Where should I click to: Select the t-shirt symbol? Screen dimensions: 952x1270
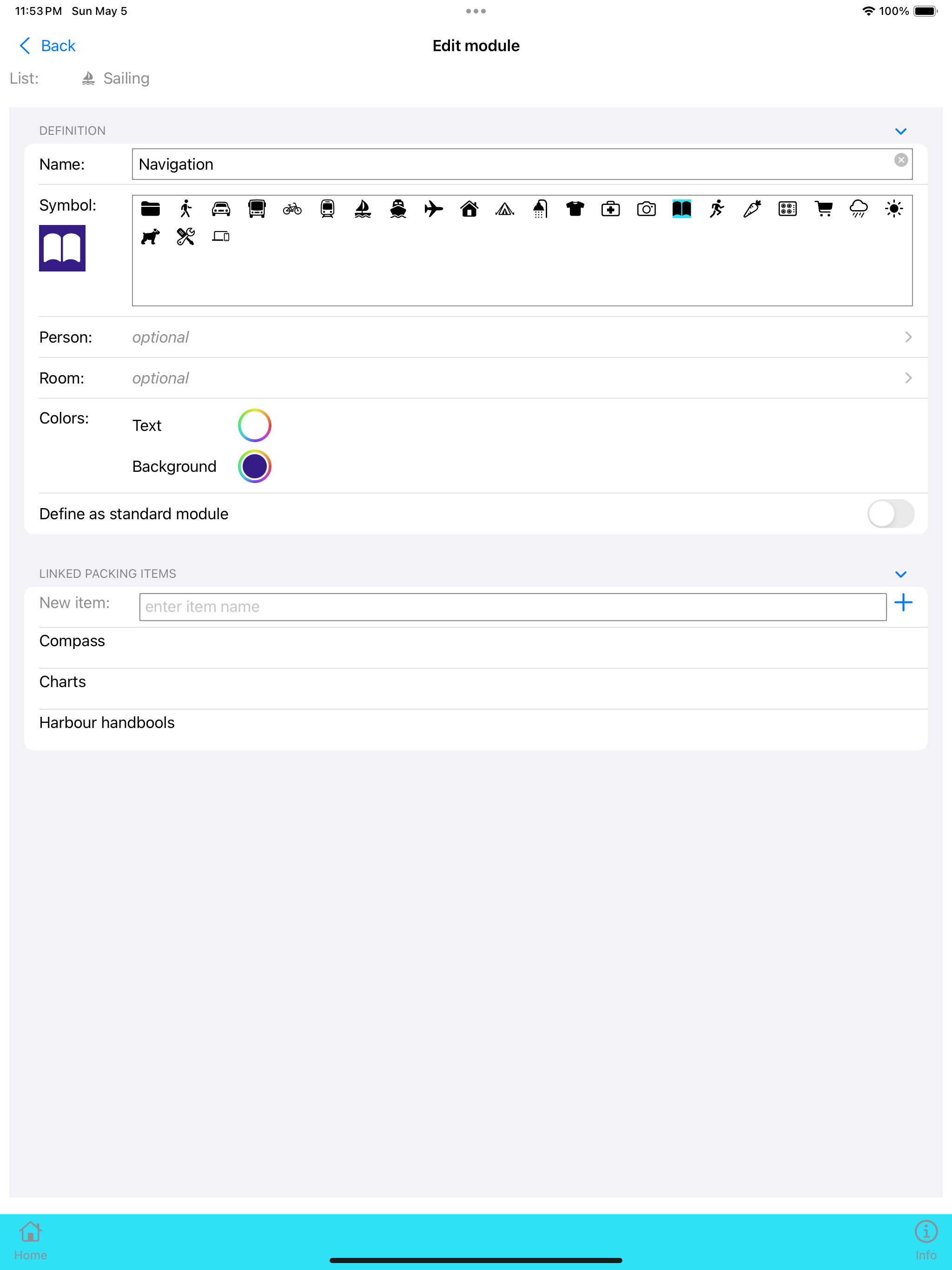(575, 208)
